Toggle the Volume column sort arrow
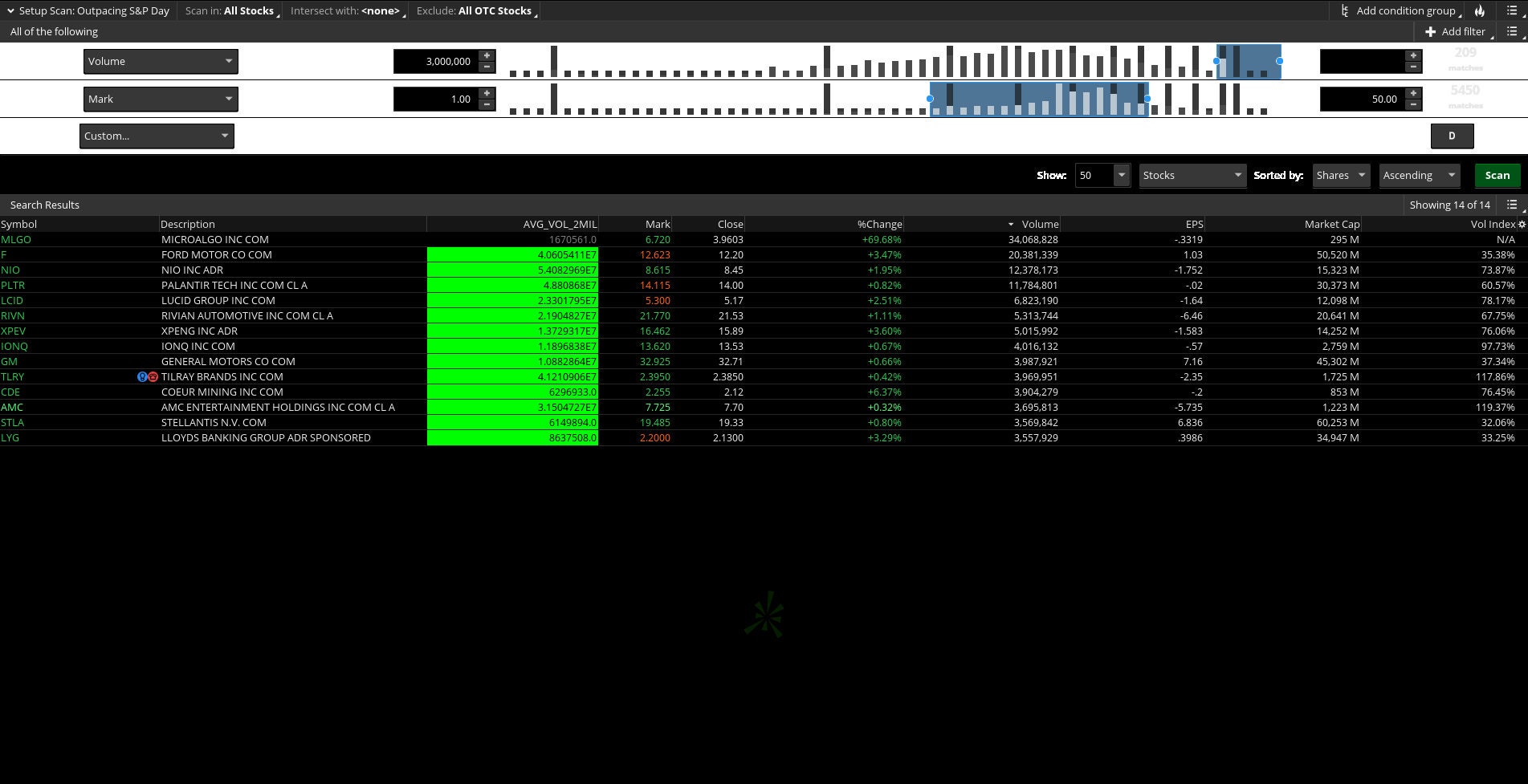 (1009, 224)
